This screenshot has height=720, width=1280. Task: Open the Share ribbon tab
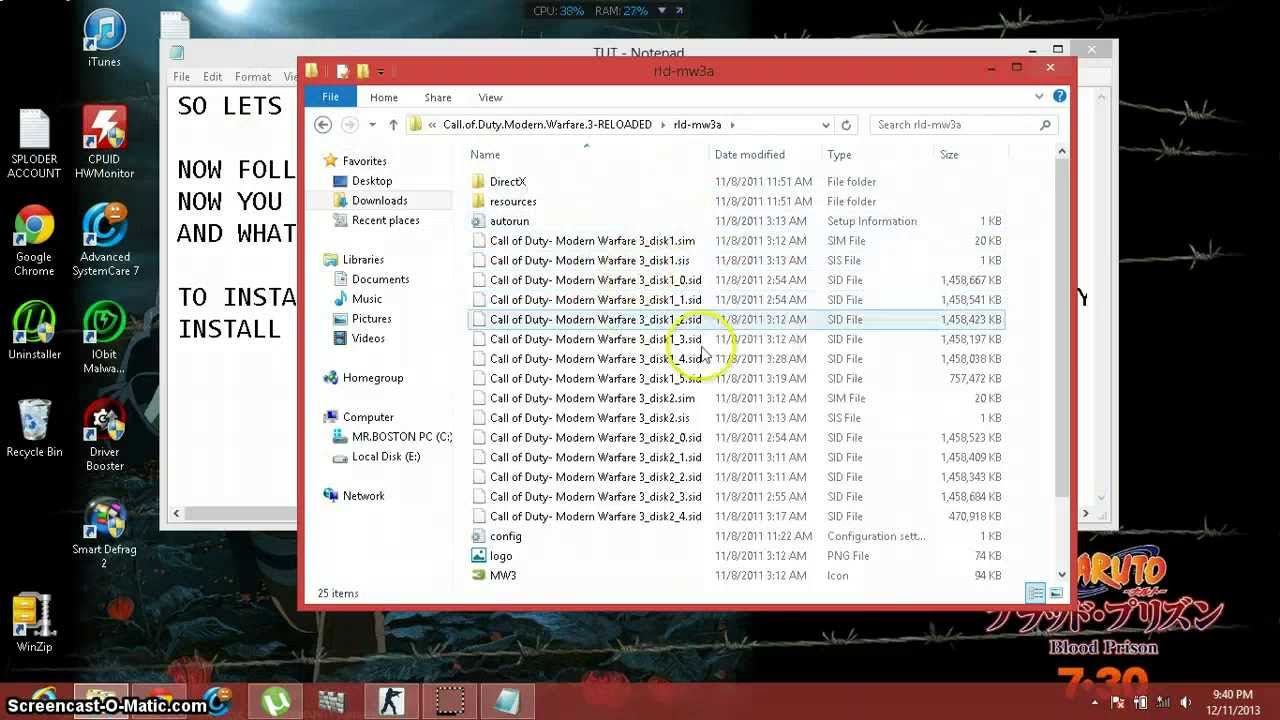(x=438, y=97)
